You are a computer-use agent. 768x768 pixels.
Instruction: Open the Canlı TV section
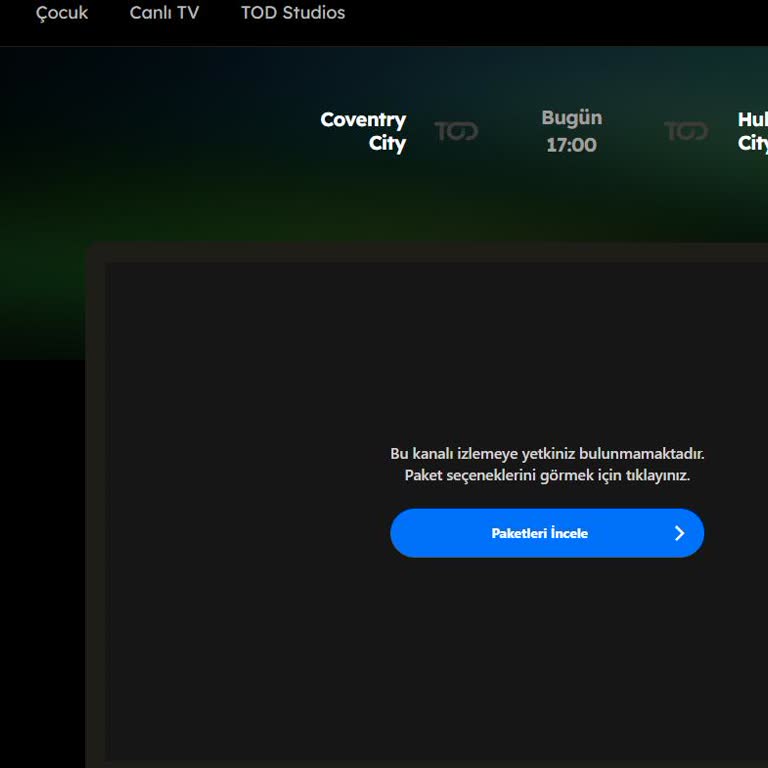click(164, 13)
